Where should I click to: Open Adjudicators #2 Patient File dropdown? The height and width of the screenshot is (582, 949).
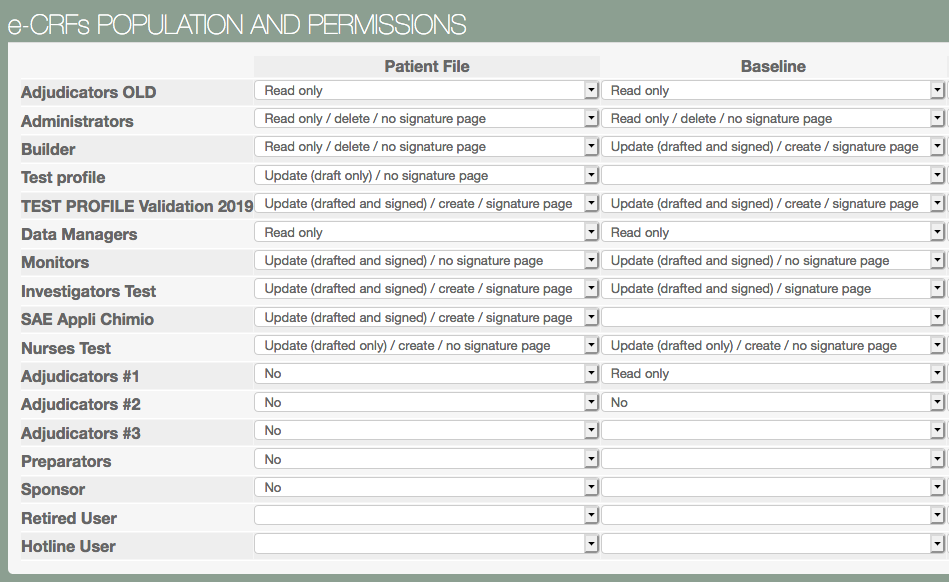(x=426, y=403)
